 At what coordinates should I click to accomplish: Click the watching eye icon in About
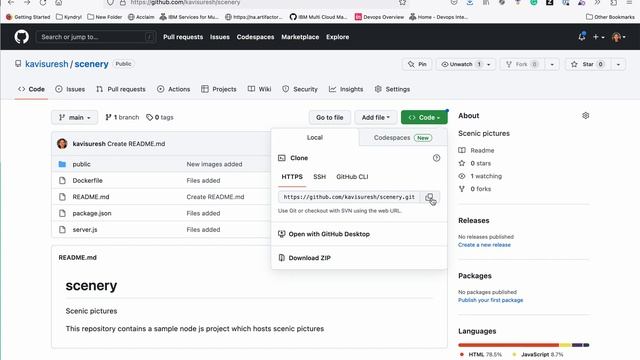462,176
